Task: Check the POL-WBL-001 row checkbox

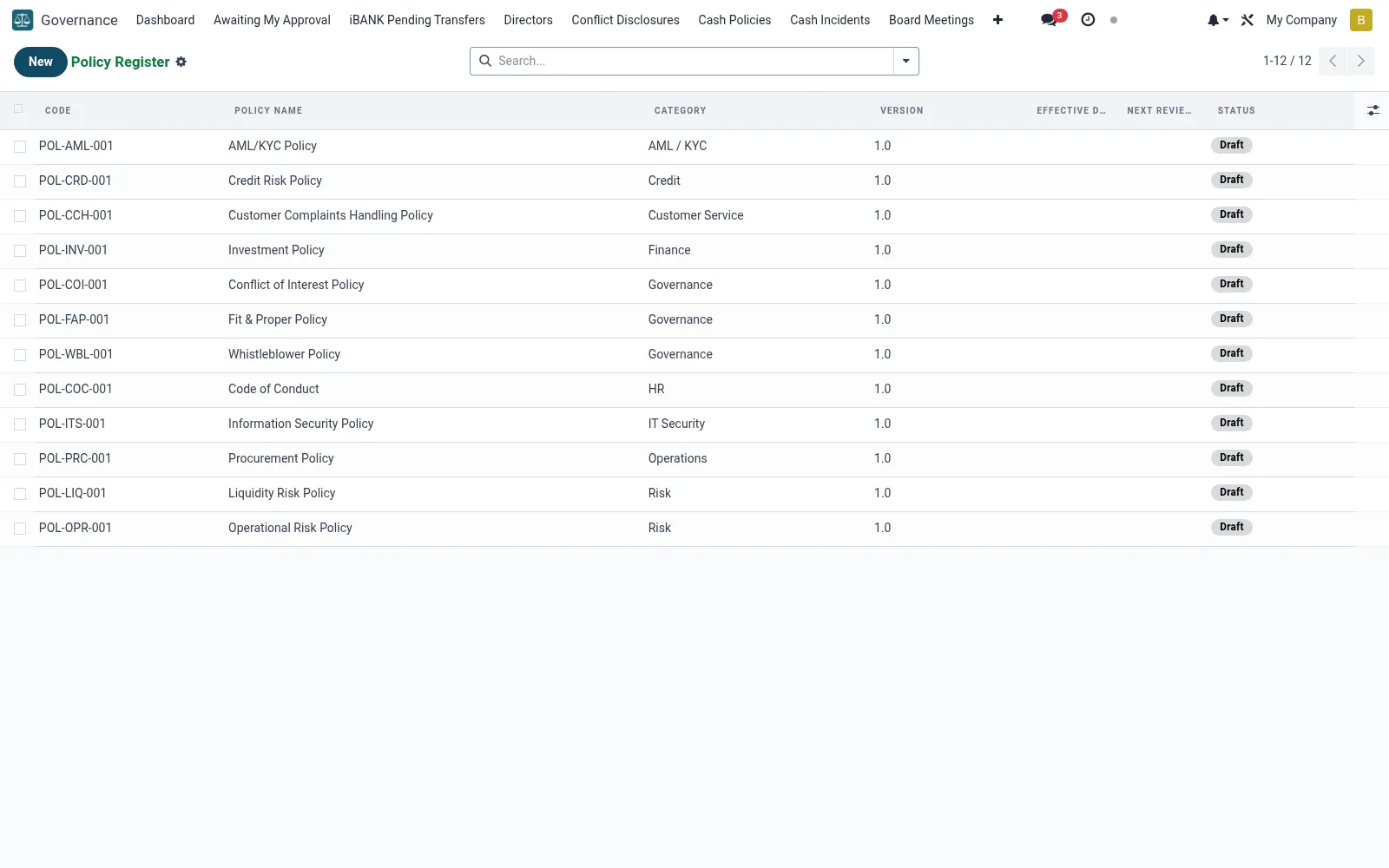Action: pyautogui.click(x=20, y=355)
